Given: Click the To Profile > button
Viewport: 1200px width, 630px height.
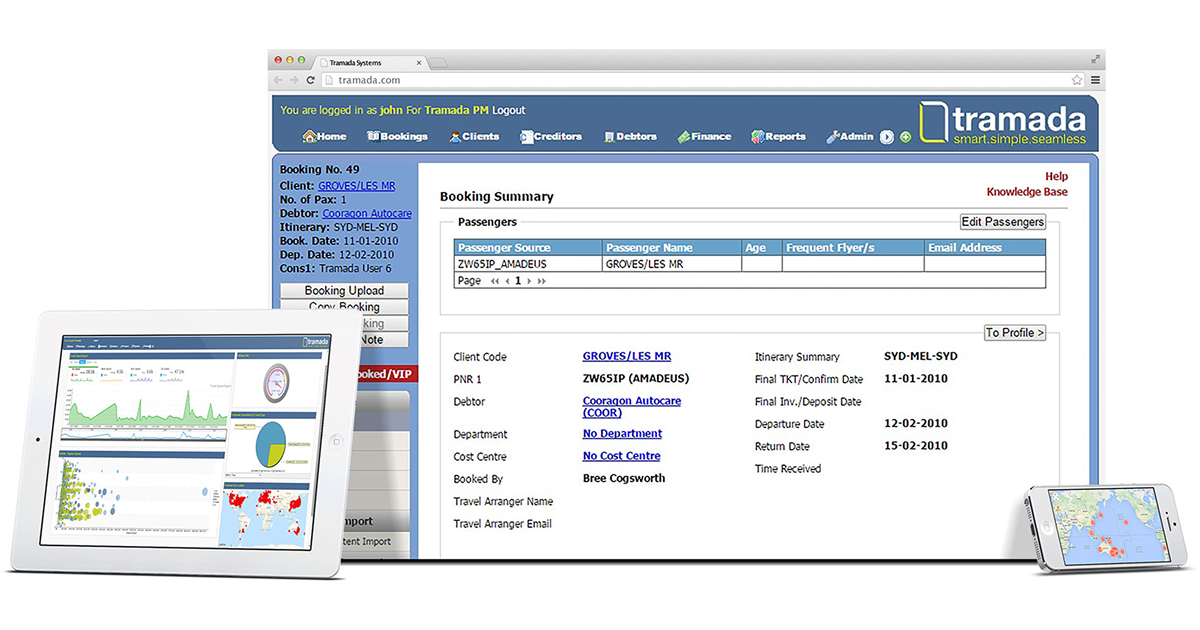Looking at the screenshot, I should tap(1015, 333).
